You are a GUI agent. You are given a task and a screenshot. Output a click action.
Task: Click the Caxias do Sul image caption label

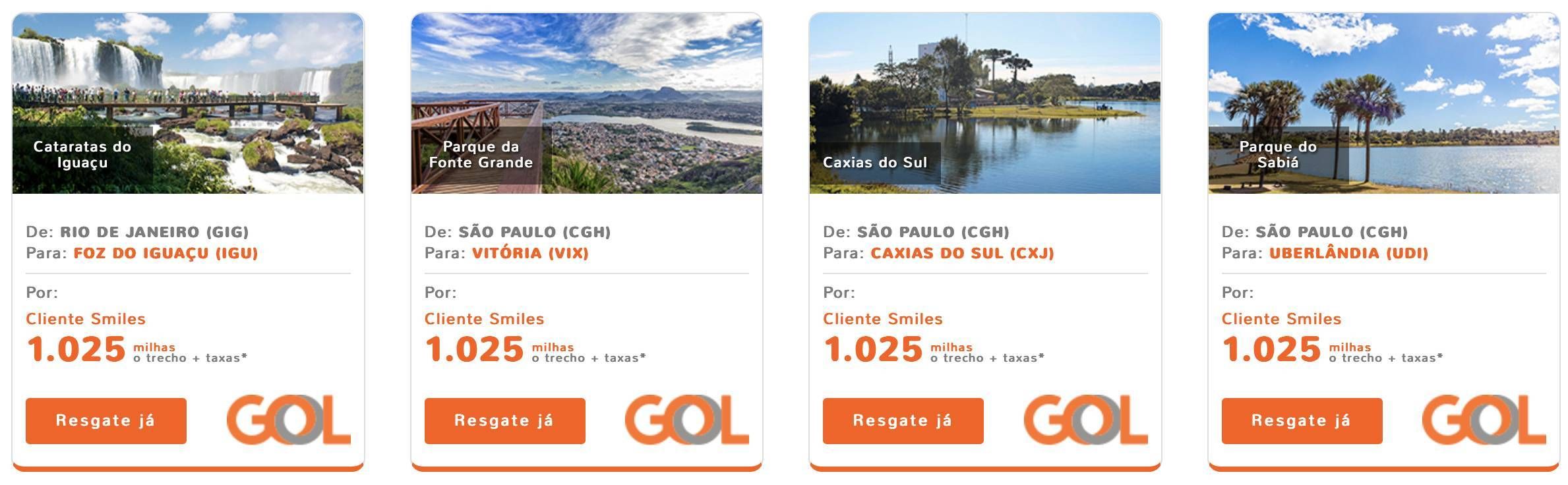pyautogui.click(x=875, y=163)
